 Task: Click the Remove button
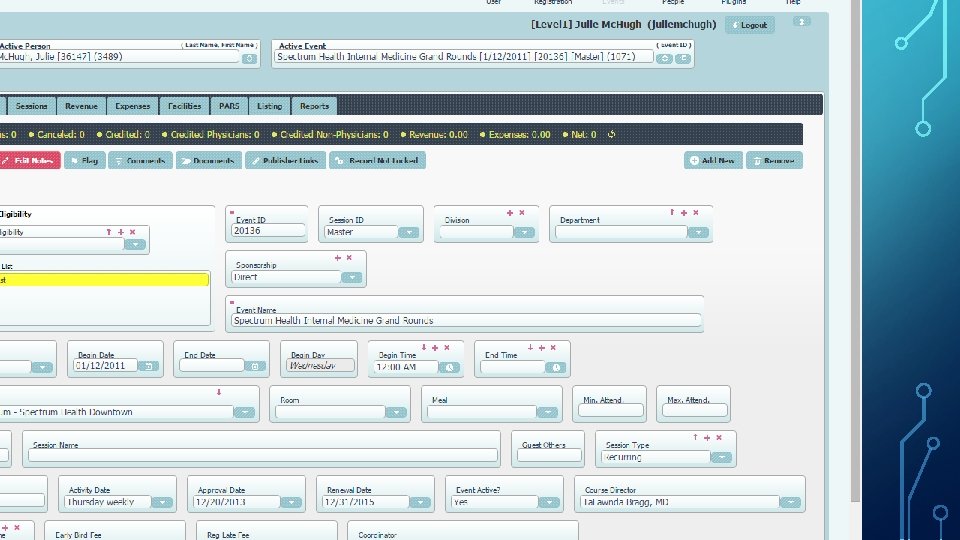774,160
